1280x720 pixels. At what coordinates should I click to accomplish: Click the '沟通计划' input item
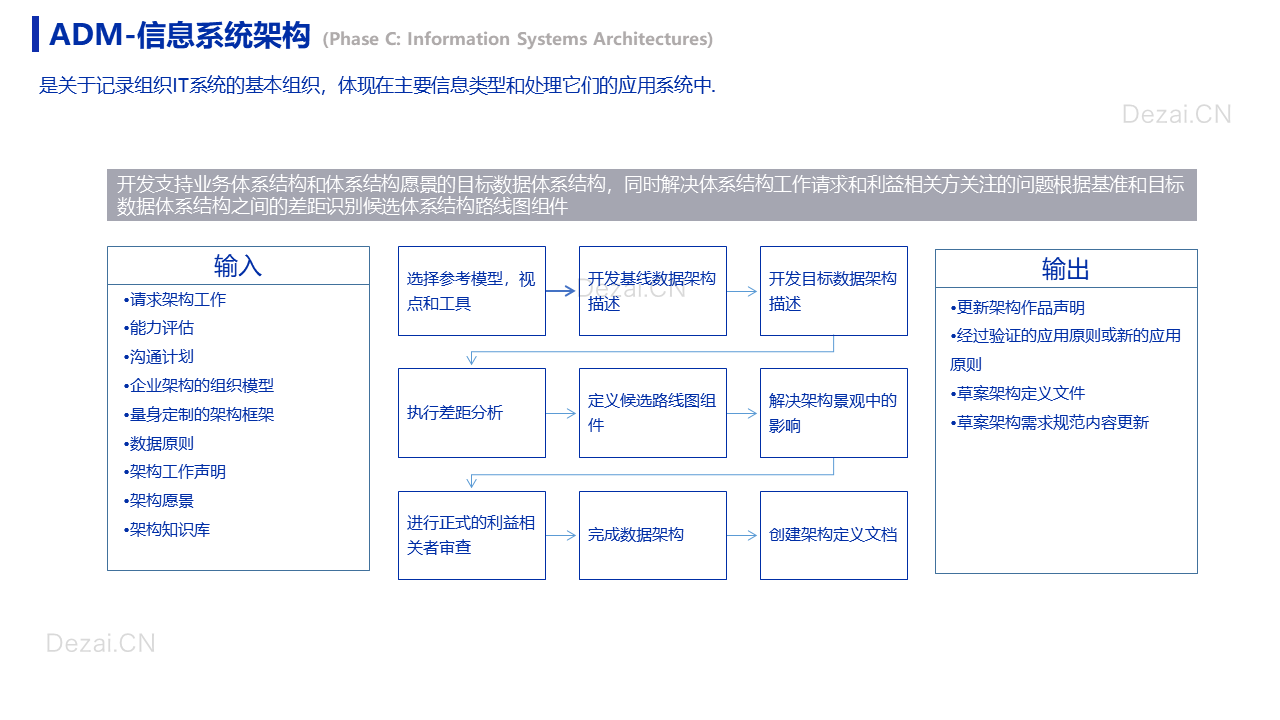pos(159,357)
